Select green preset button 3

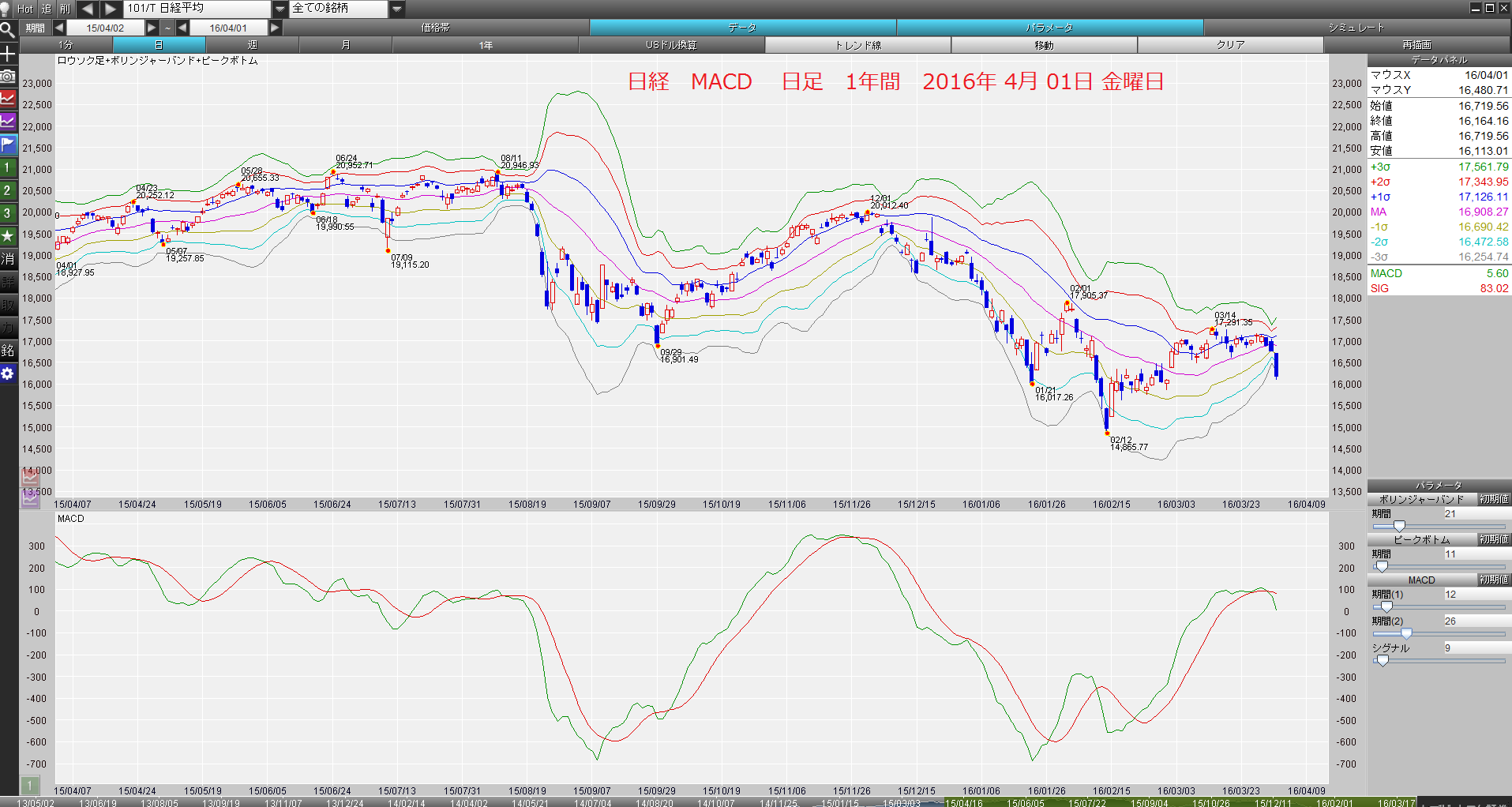click(x=8, y=213)
